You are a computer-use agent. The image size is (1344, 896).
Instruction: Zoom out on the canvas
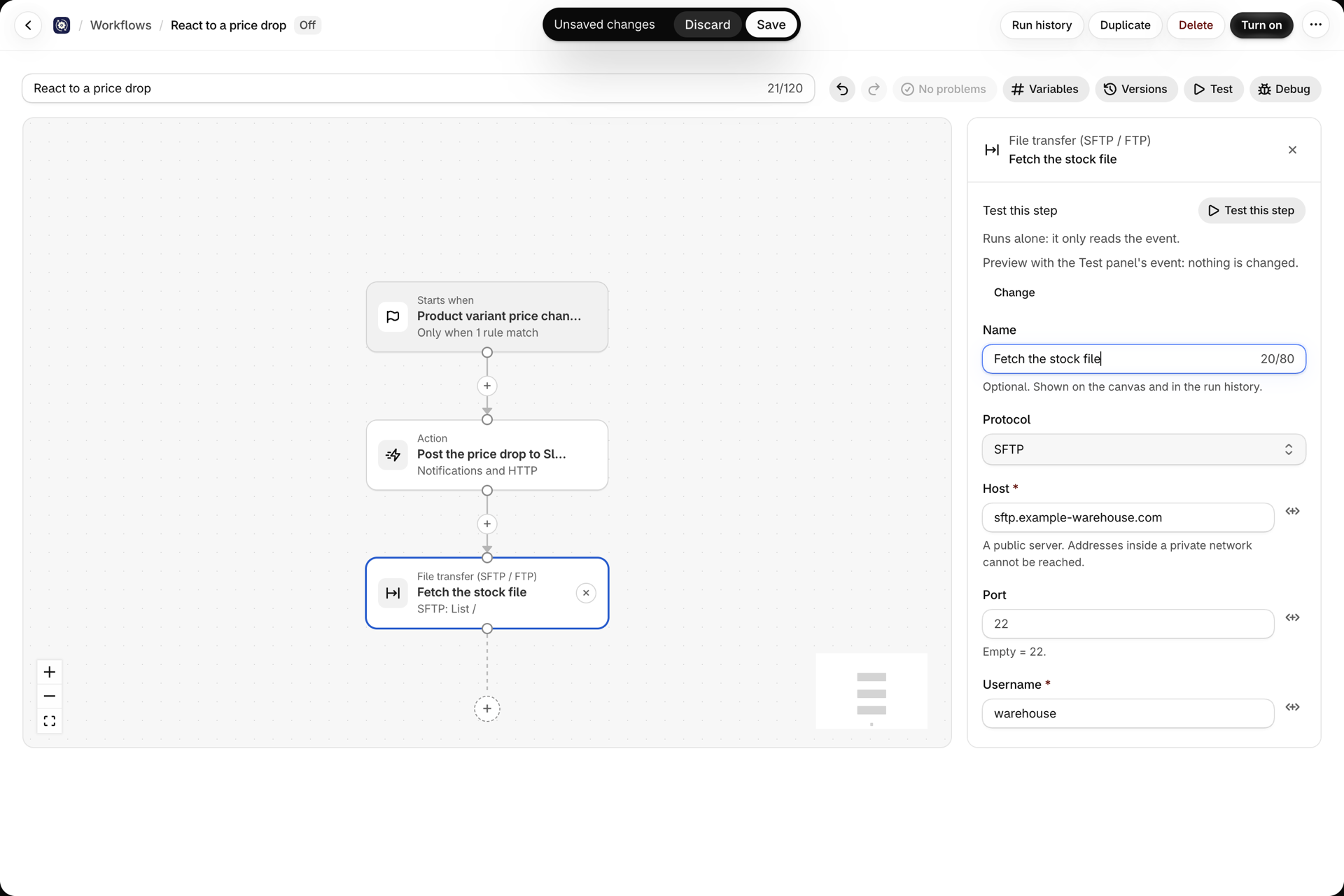tap(50, 696)
